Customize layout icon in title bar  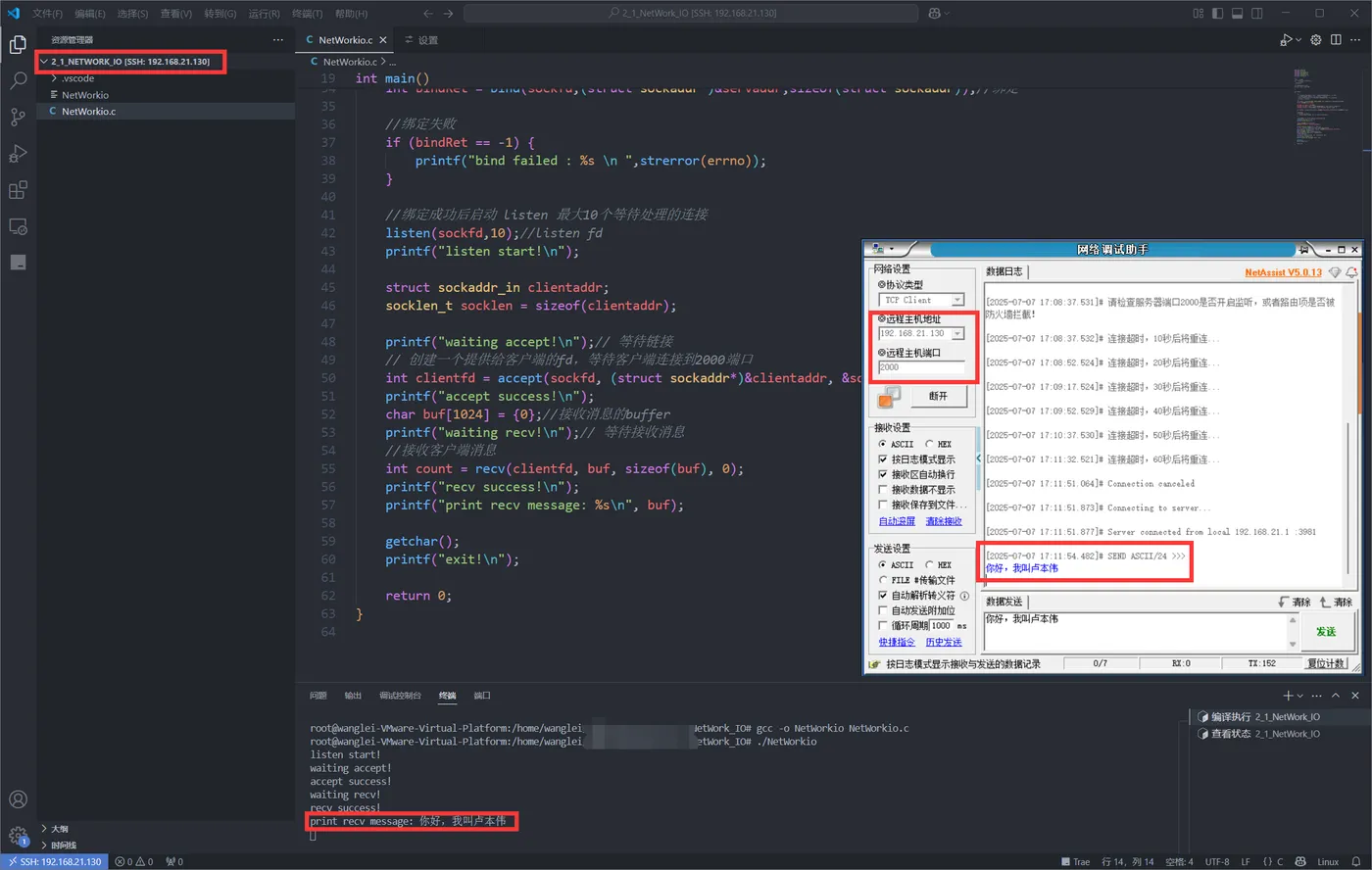coord(1198,13)
